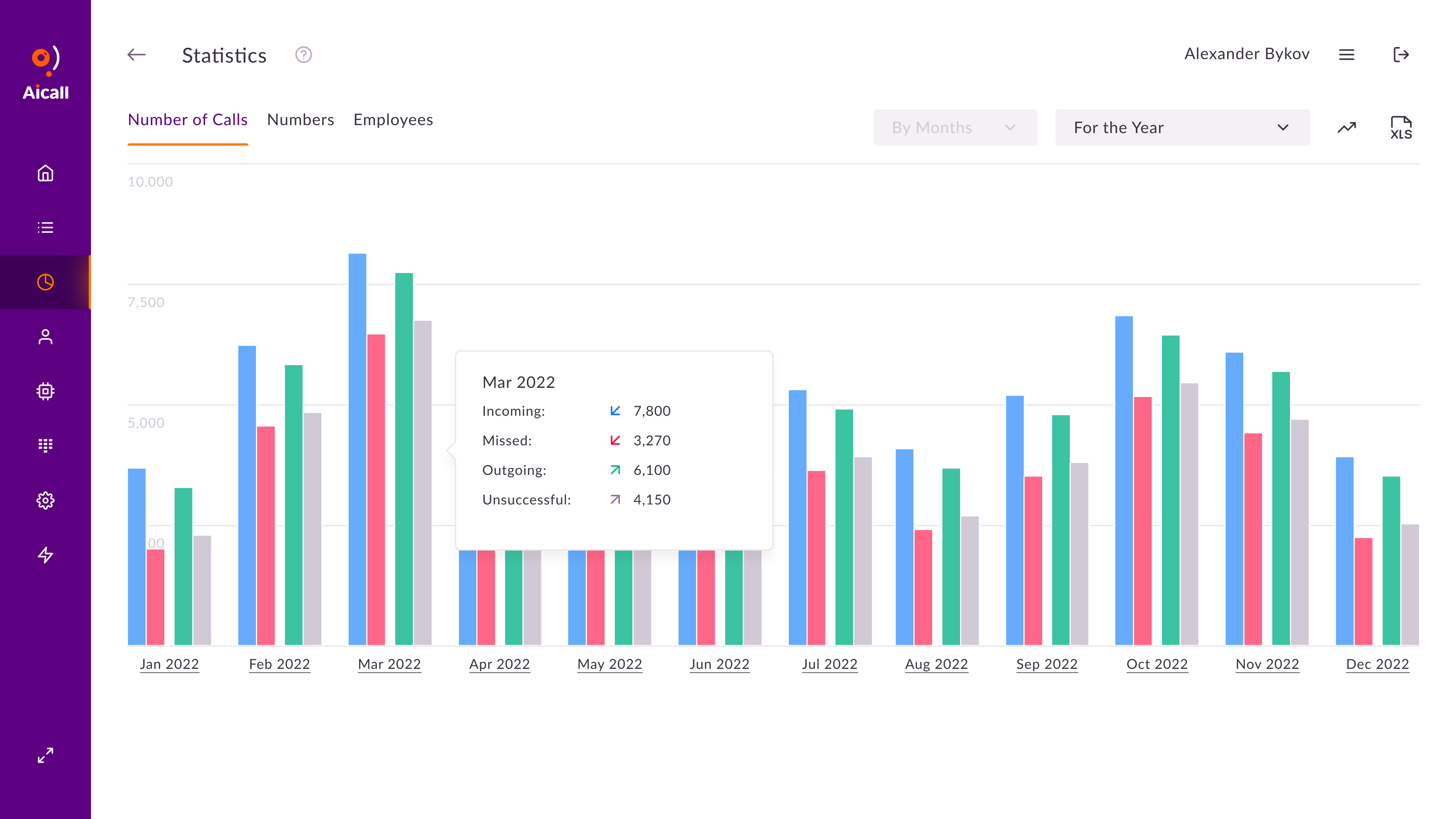Log out using the exit icon

(1401, 55)
